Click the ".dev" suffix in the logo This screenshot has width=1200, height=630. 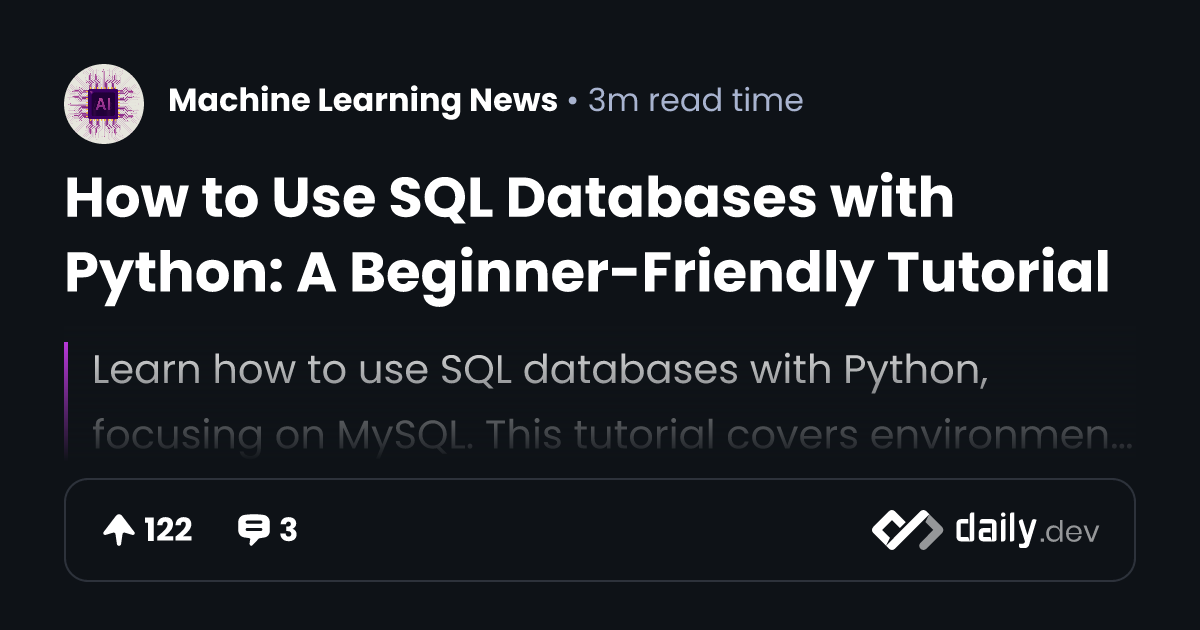[x=1070, y=533]
